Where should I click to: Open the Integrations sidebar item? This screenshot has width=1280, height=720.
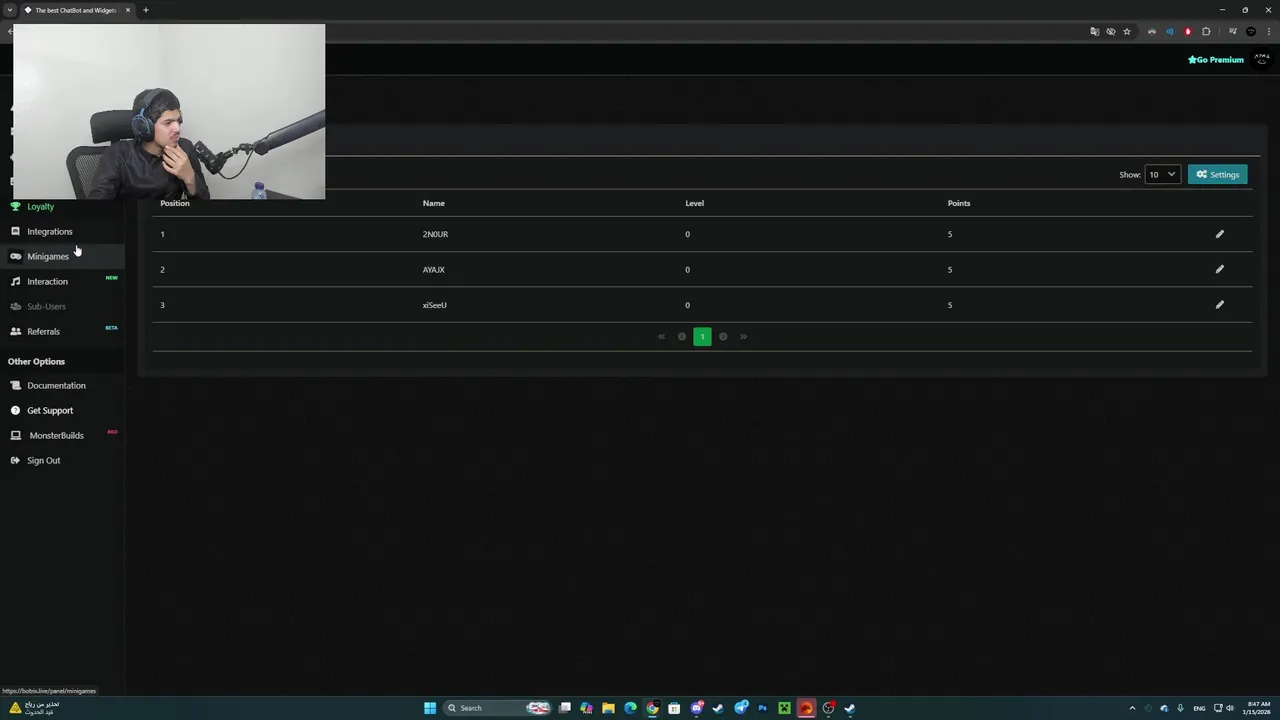(x=50, y=231)
